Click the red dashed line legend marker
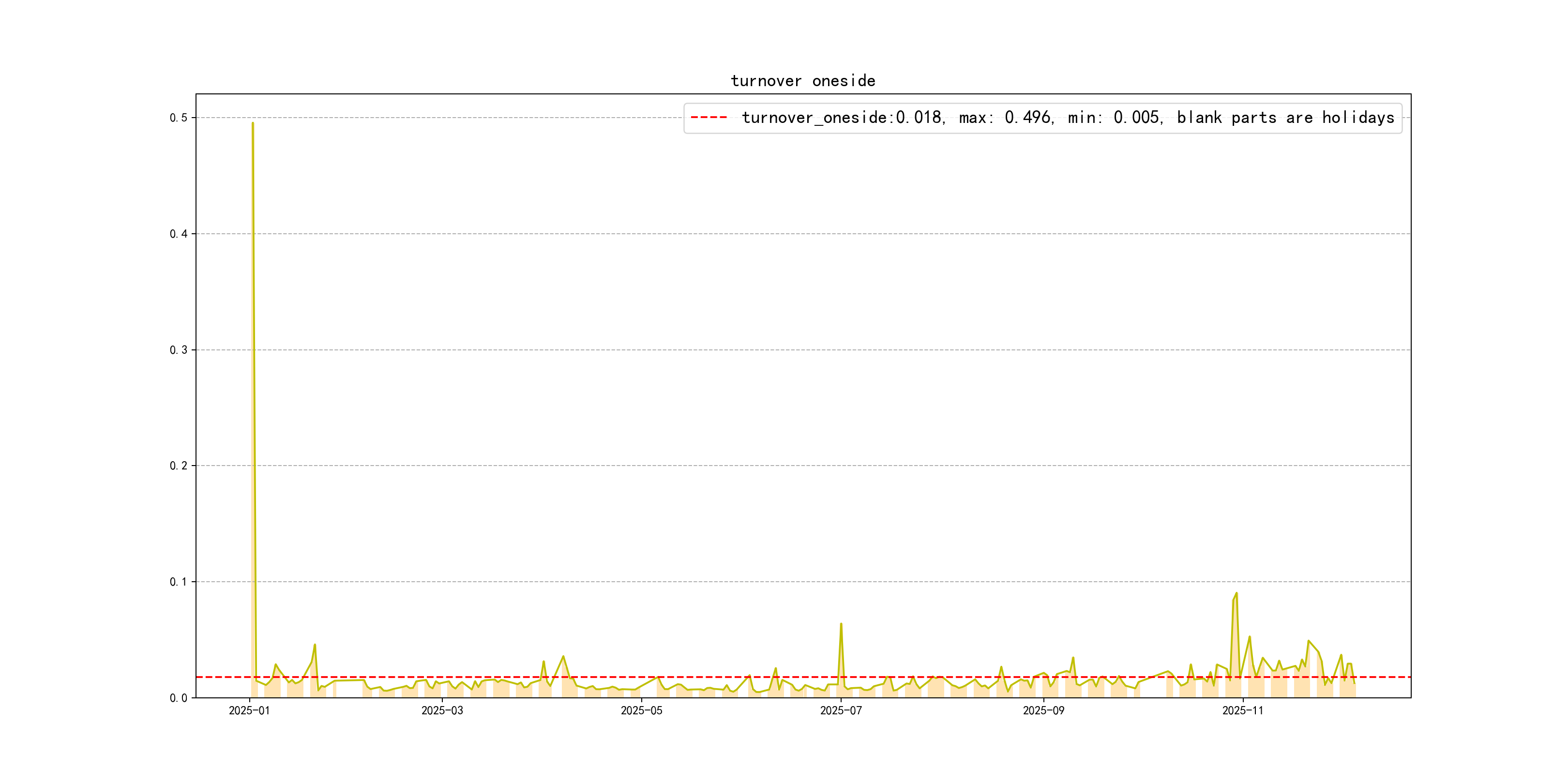Image resolution: width=1568 pixels, height=784 pixels. (x=709, y=118)
